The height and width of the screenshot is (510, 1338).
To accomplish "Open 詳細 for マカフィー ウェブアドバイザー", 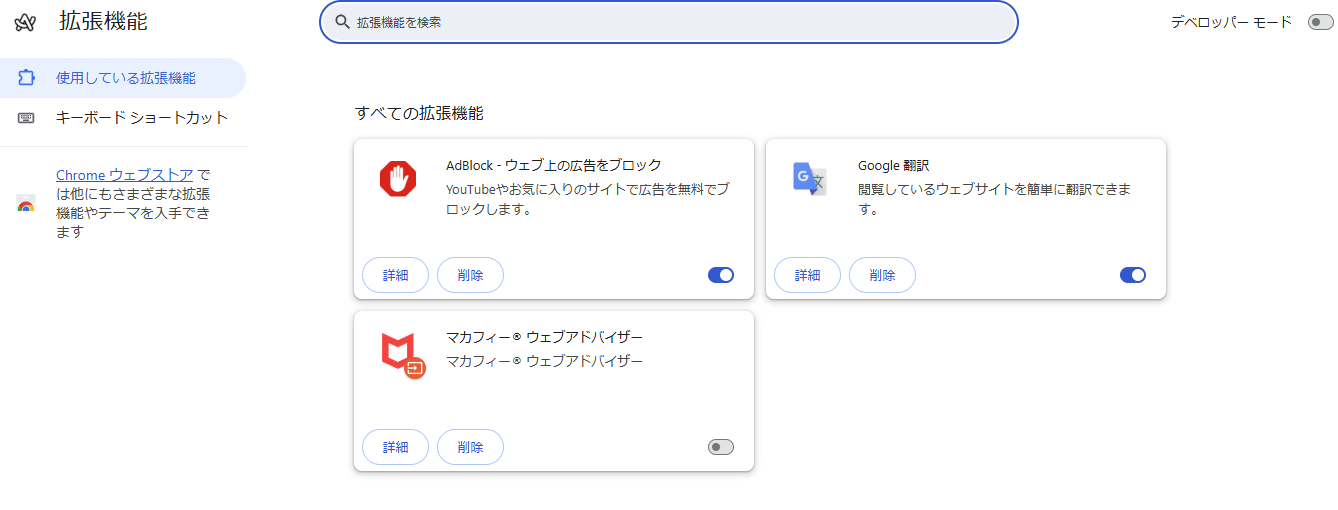I will point(395,447).
